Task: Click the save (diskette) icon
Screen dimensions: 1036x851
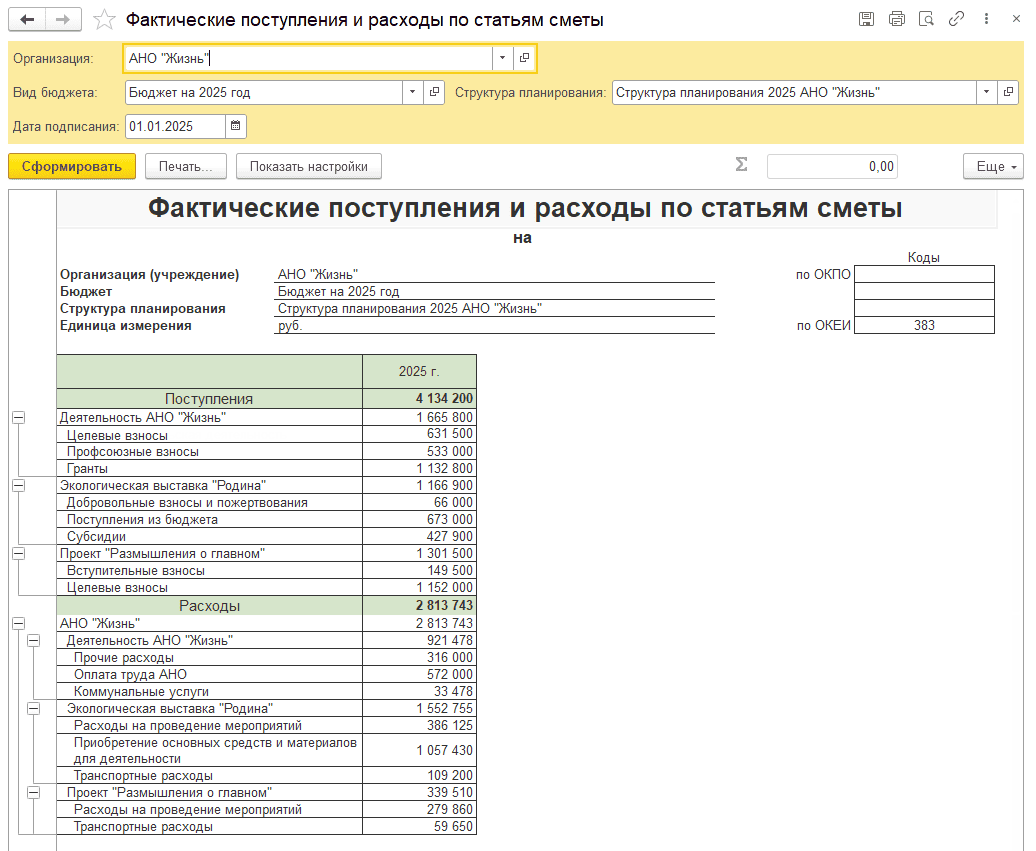Action: coord(866,20)
